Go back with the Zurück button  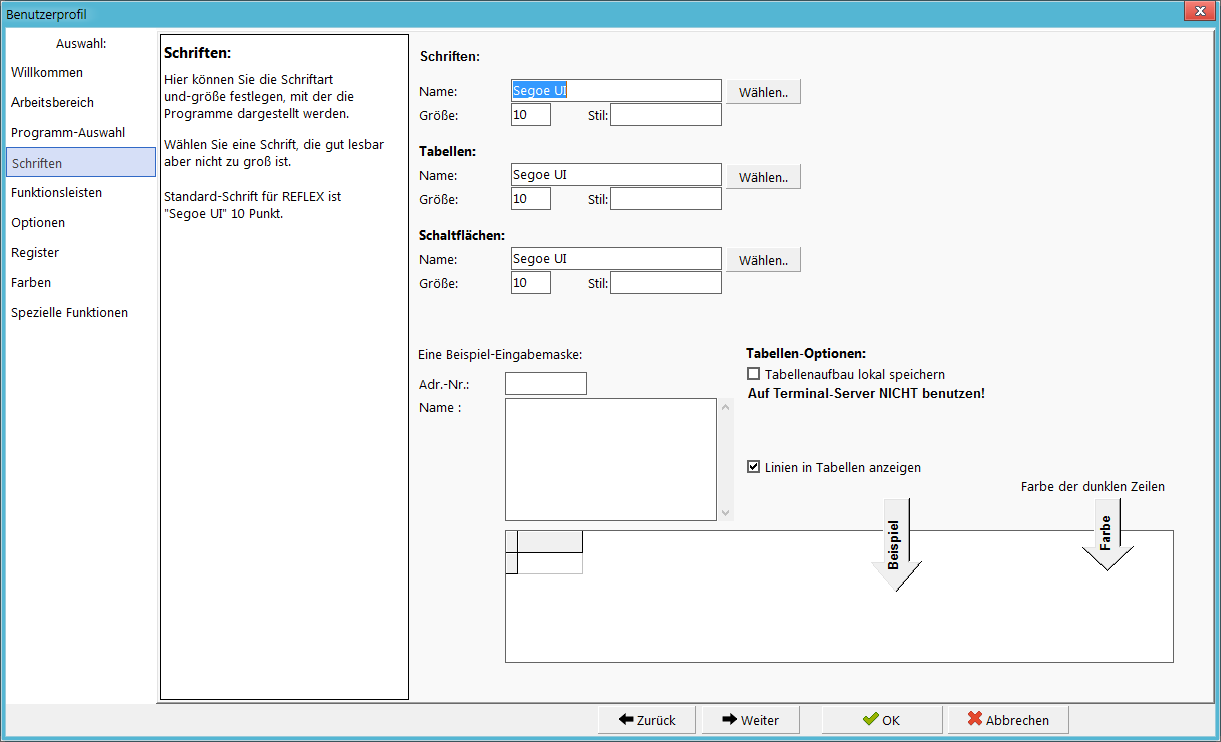point(648,720)
